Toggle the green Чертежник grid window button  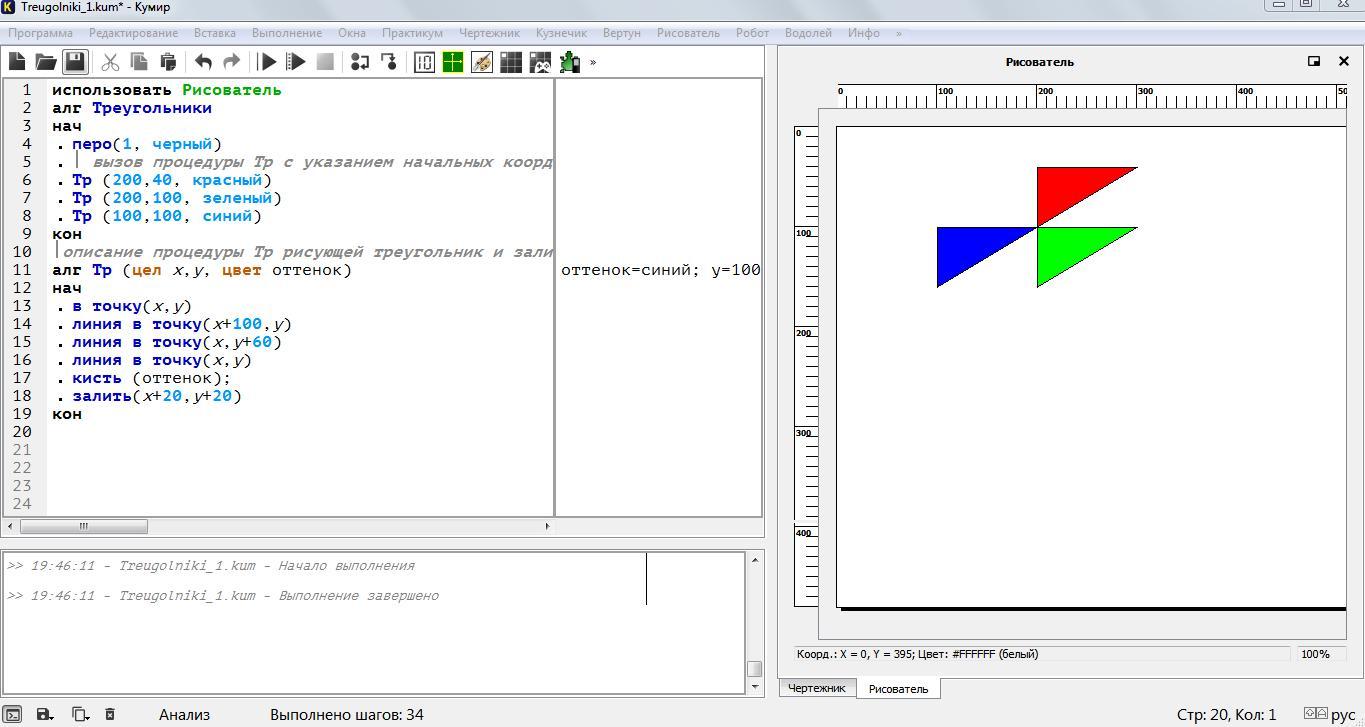(453, 62)
